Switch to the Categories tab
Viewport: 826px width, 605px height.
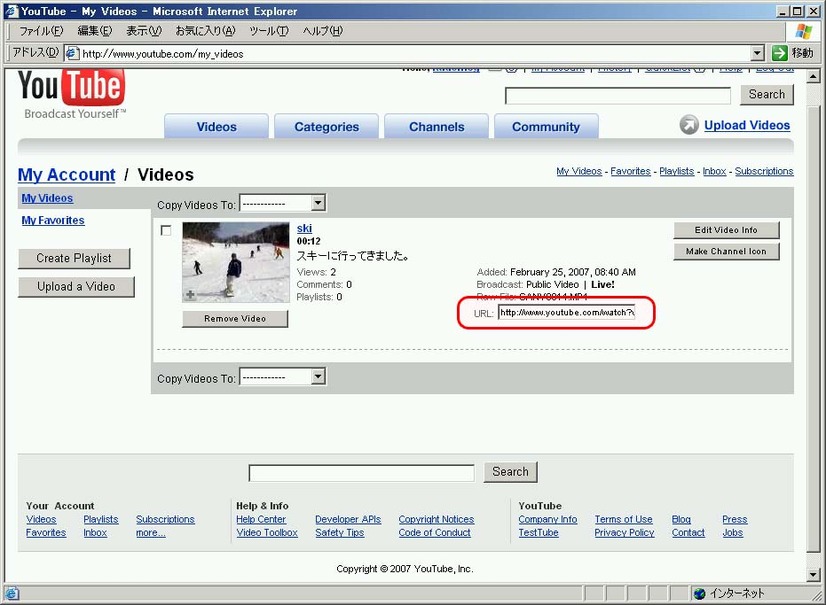[x=327, y=126]
